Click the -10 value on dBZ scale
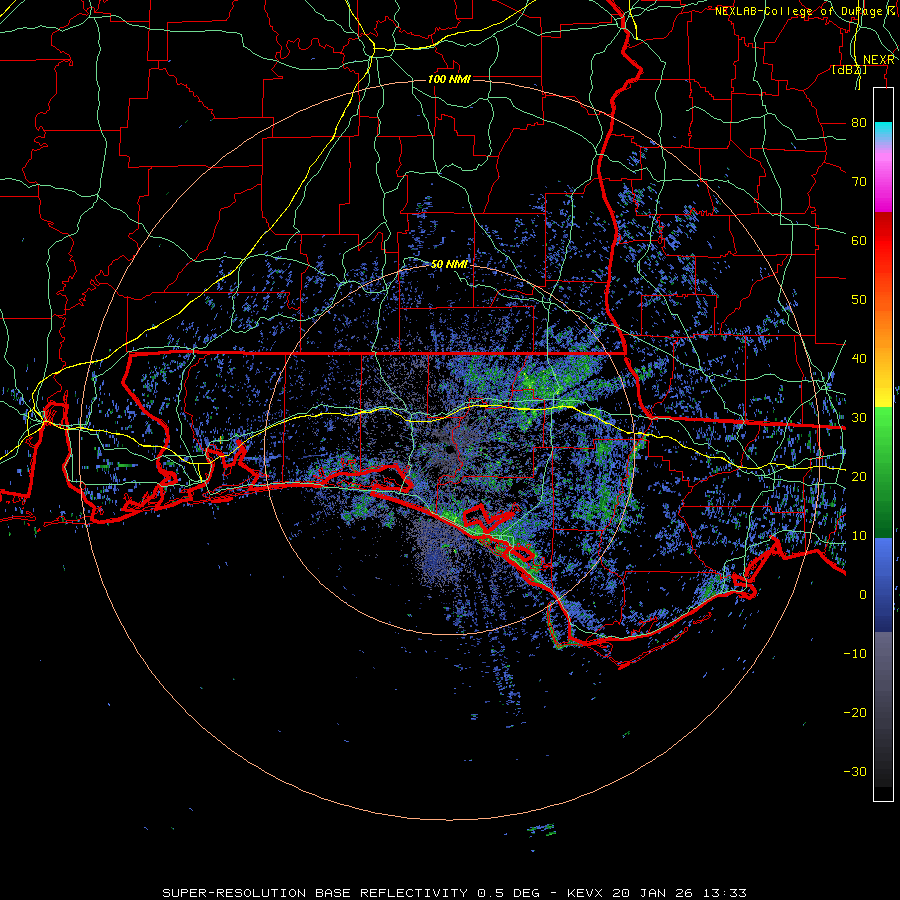 click(855, 654)
